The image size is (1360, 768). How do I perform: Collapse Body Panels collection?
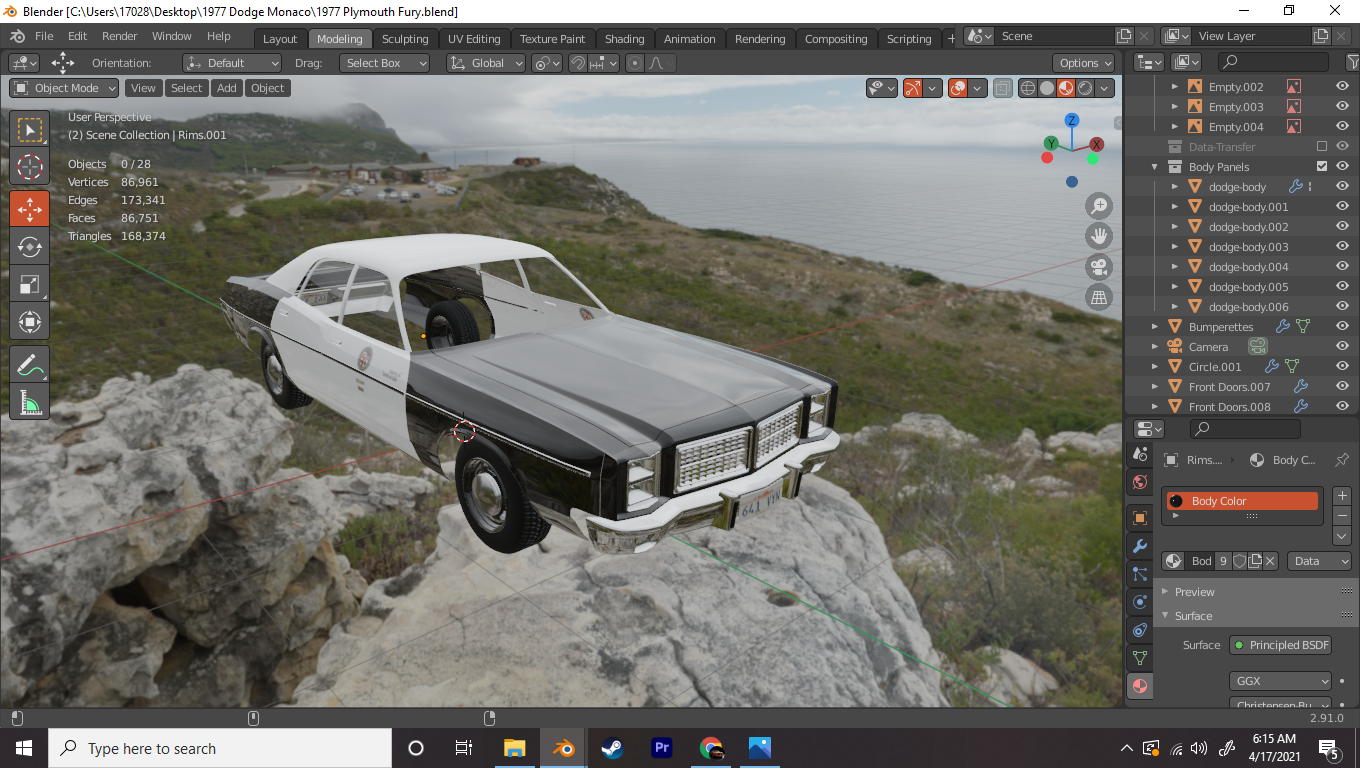pyautogui.click(x=1155, y=167)
